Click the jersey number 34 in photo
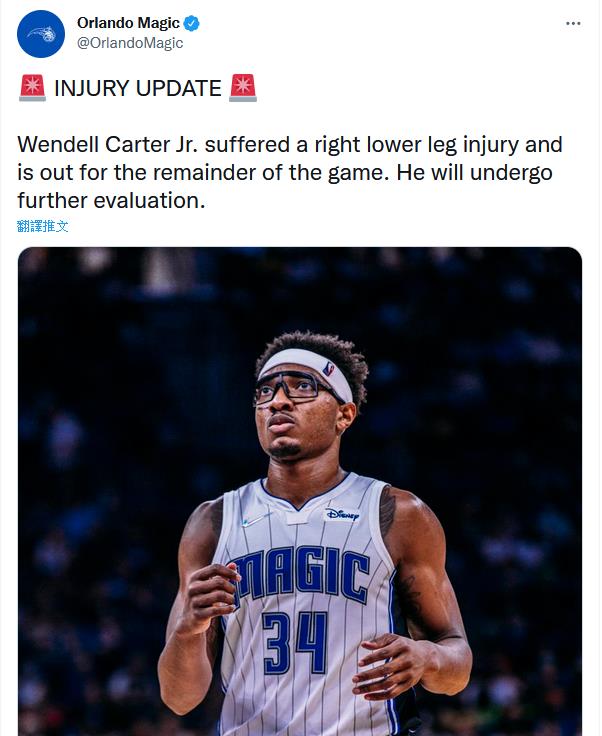 (x=294, y=643)
